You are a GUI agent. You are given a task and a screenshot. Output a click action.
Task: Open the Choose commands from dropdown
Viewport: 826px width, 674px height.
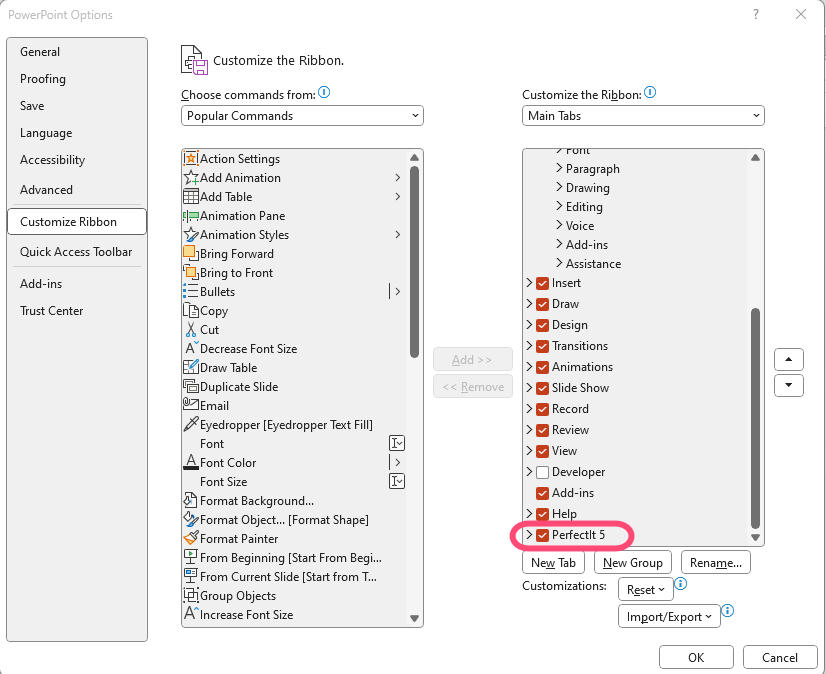coord(302,116)
